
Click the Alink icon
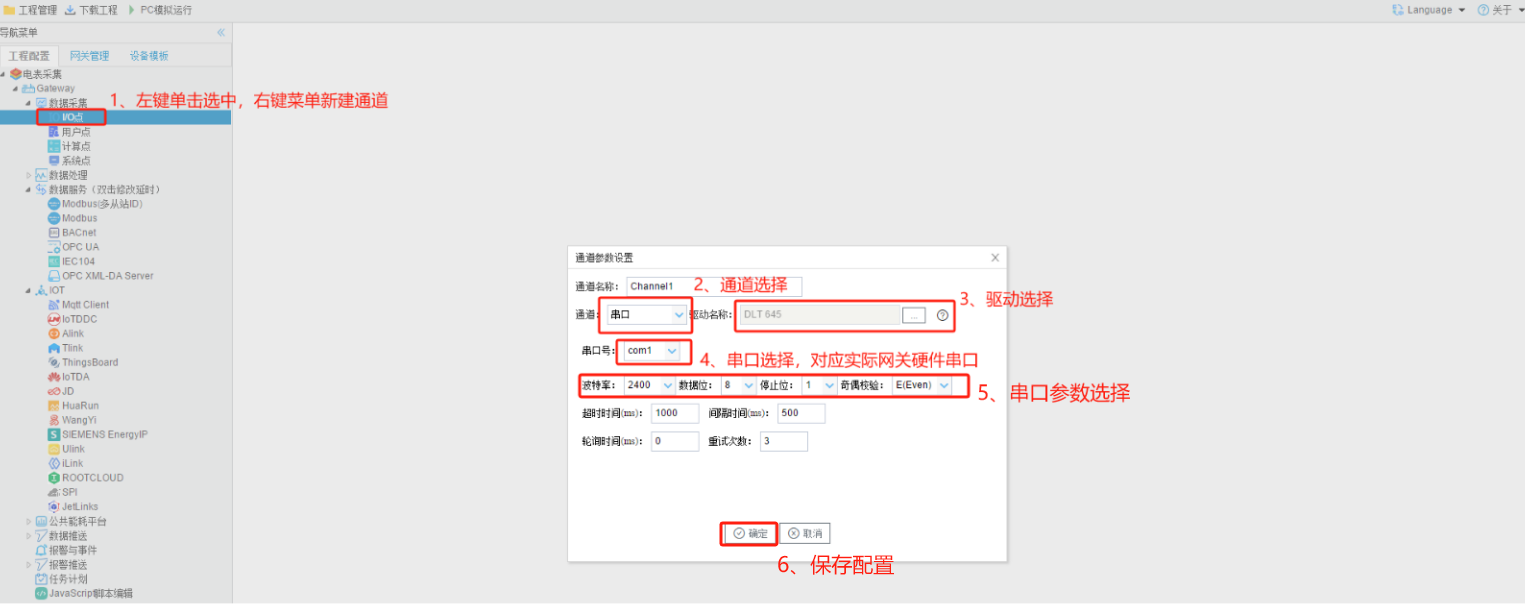click(x=54, y=334)
